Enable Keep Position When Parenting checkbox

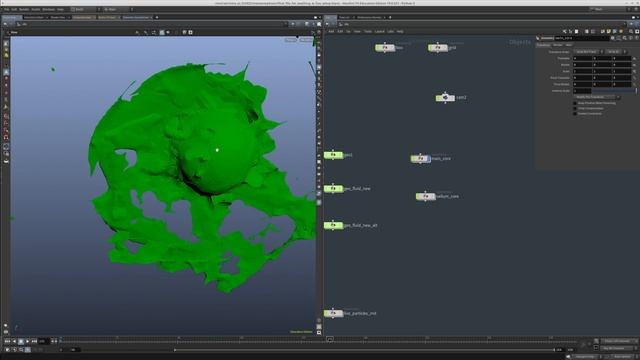[575, 103]
